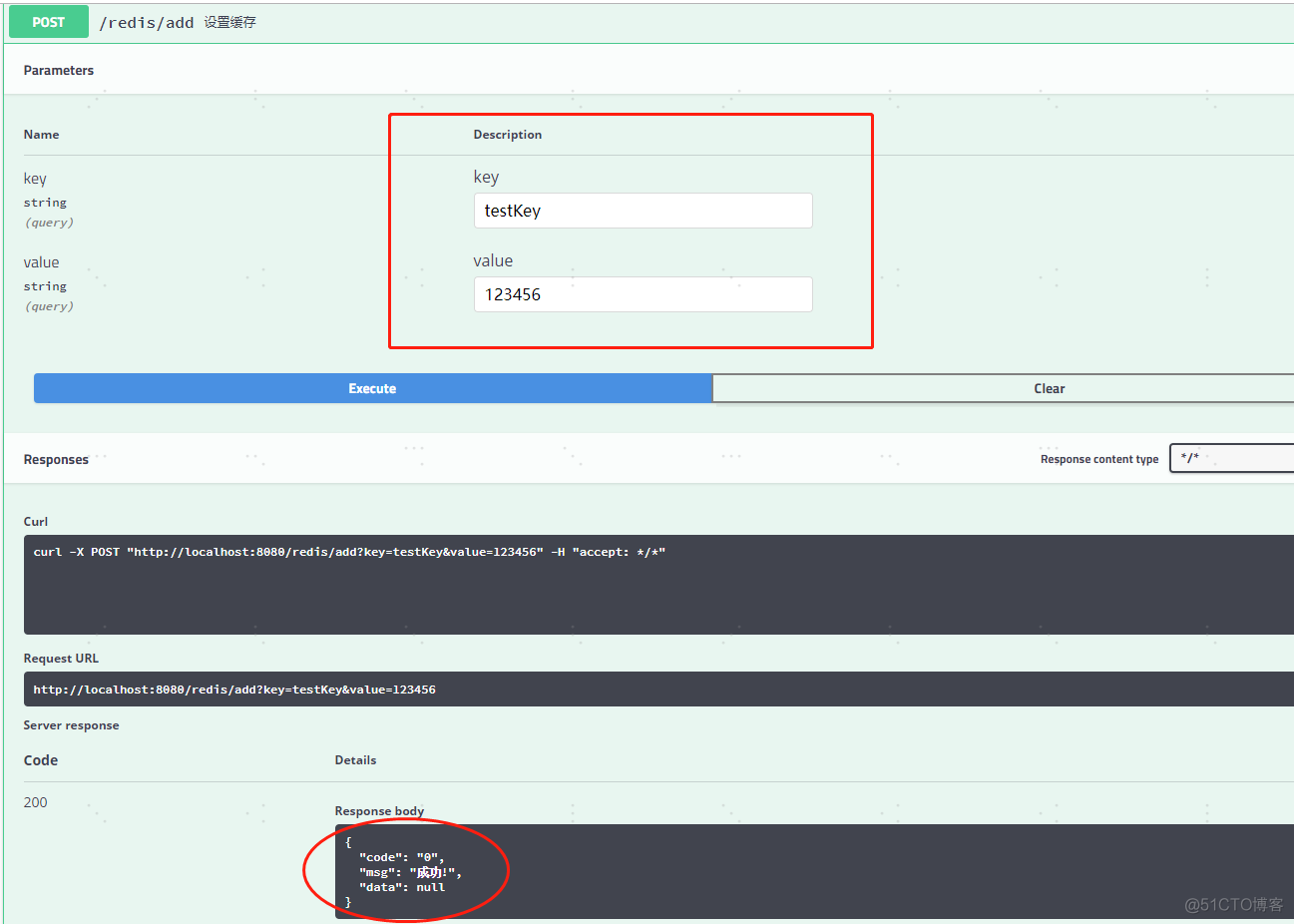This screenshot has height=924, width=1294.
Task: Click the Server response label
Action: (x=71, y=725)
